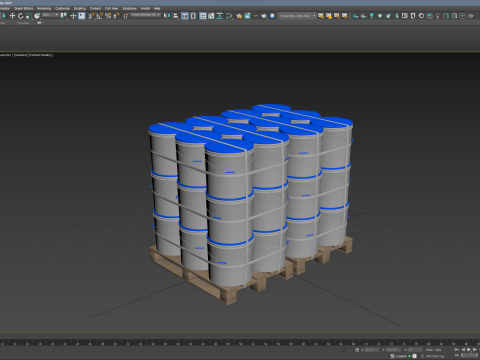Open the Customize menu
This screenshot has width=480, height=360.
62,8
